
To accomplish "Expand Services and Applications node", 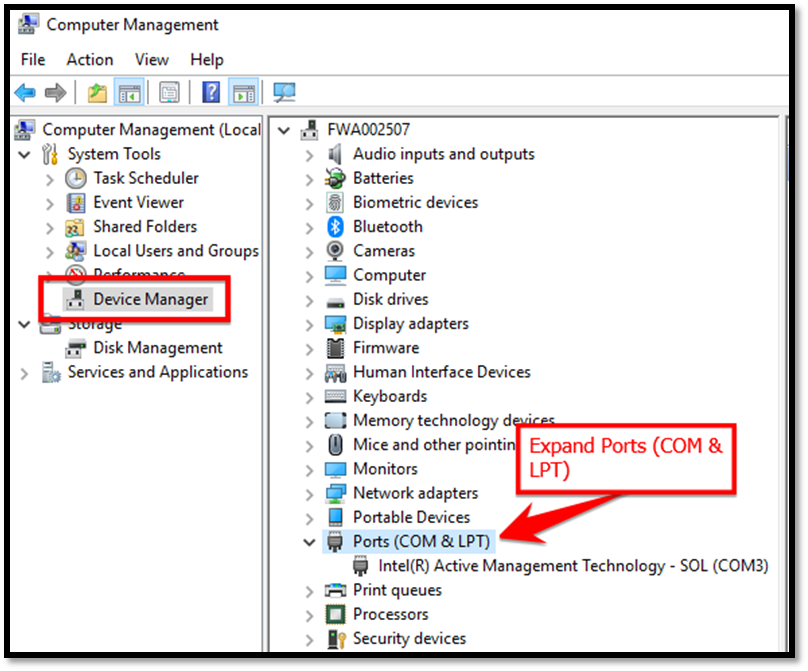I will pos(24,373).
